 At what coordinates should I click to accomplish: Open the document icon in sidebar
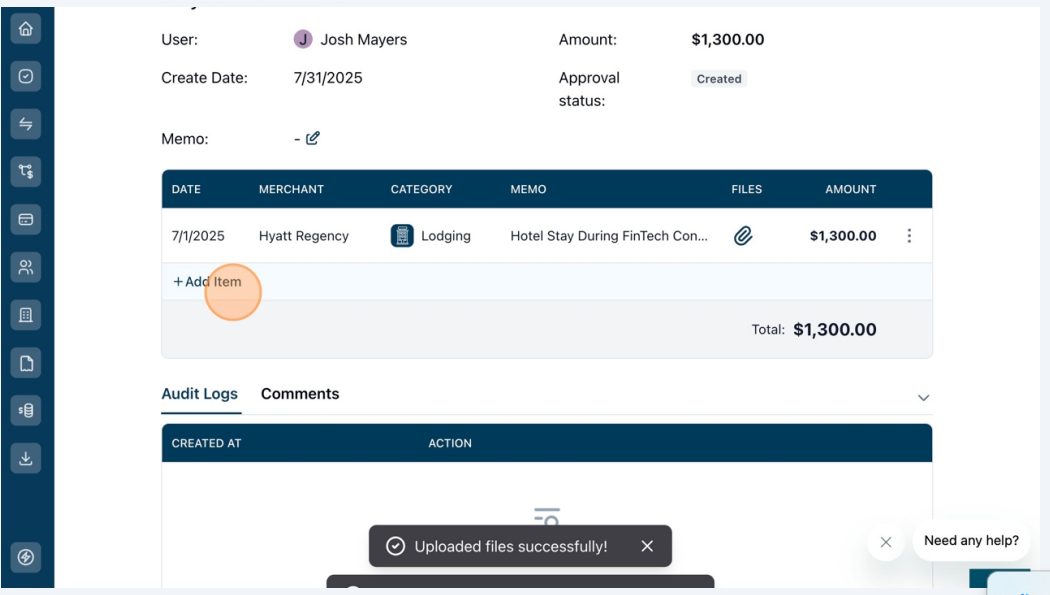pyautogui.click(x=25, y=363)
